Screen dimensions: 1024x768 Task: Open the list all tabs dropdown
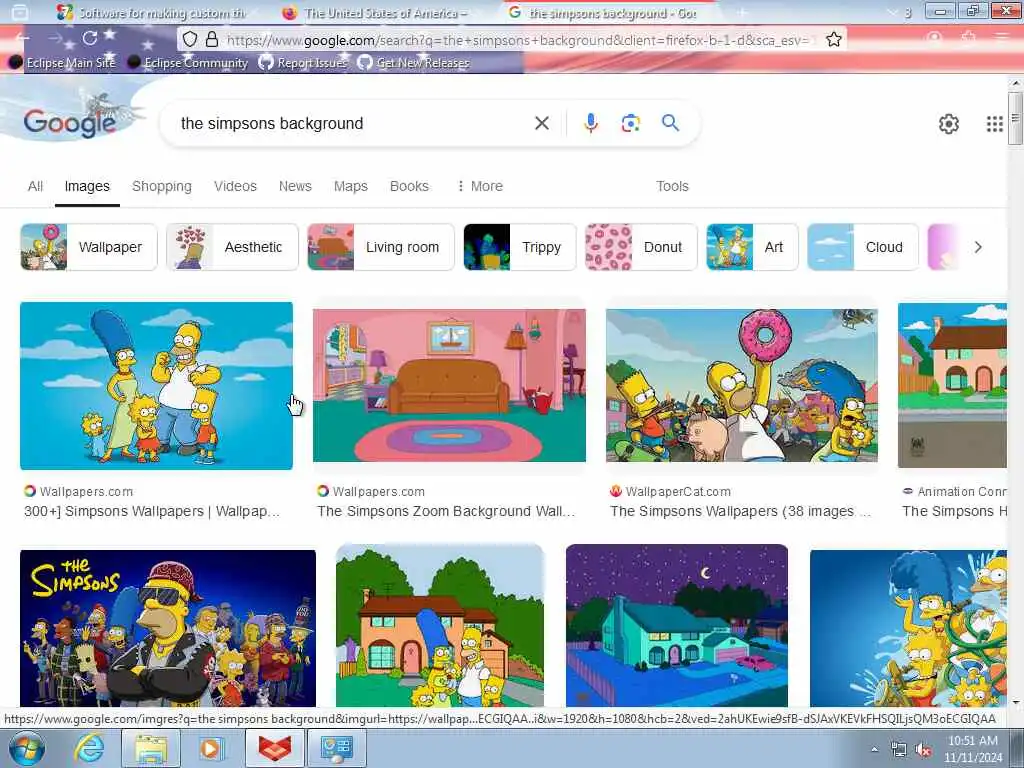(x=892, y=12)
